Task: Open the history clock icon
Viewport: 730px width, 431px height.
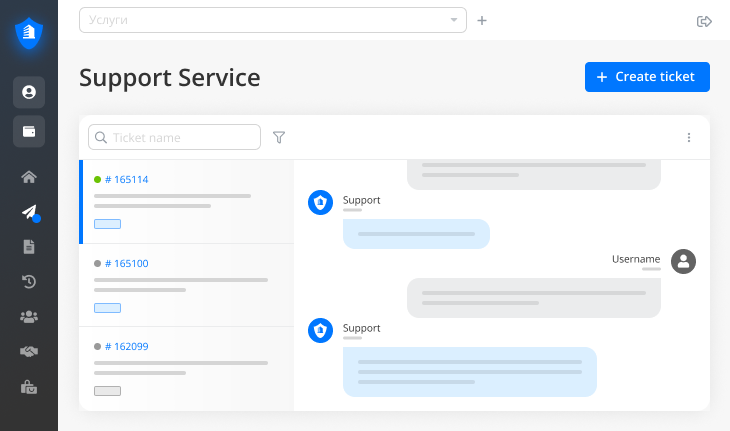Action: 29,282
